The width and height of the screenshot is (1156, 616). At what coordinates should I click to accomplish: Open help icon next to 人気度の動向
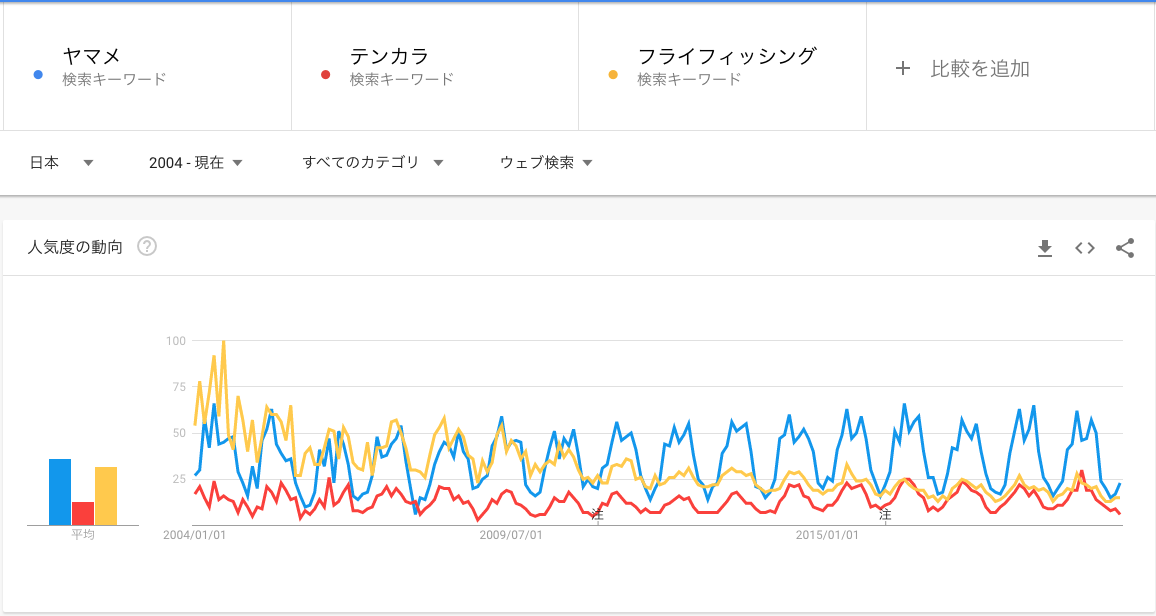point(147,246)
